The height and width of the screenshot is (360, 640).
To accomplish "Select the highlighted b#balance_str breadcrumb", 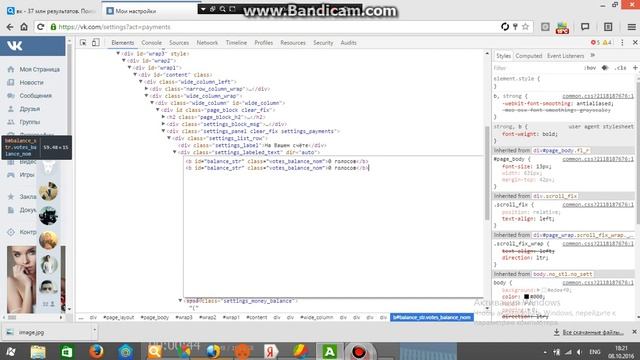I will (x=432, y=318).
